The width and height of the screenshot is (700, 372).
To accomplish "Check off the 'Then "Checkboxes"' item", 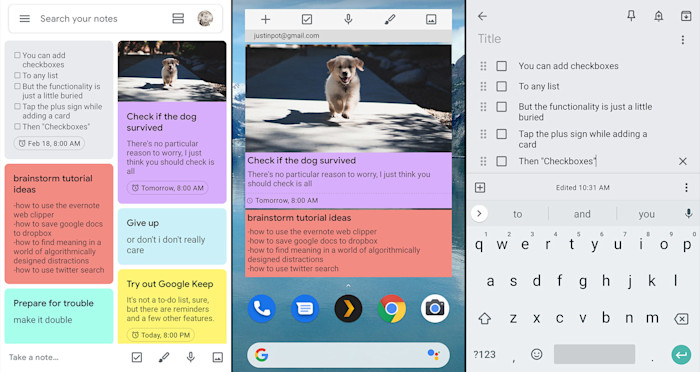I will [501, 161].
